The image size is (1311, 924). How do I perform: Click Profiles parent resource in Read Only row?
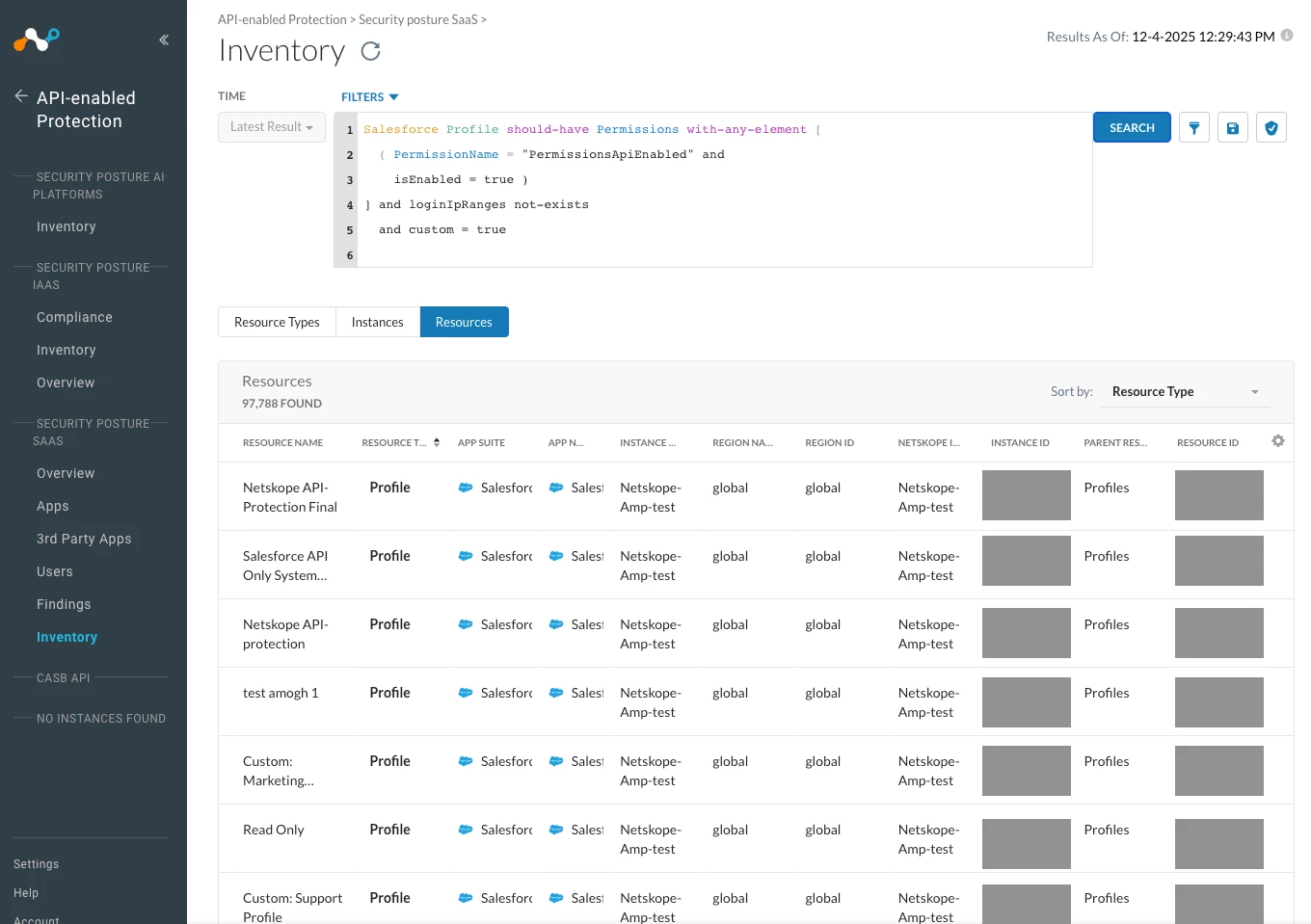click(x=1107, y=830)
